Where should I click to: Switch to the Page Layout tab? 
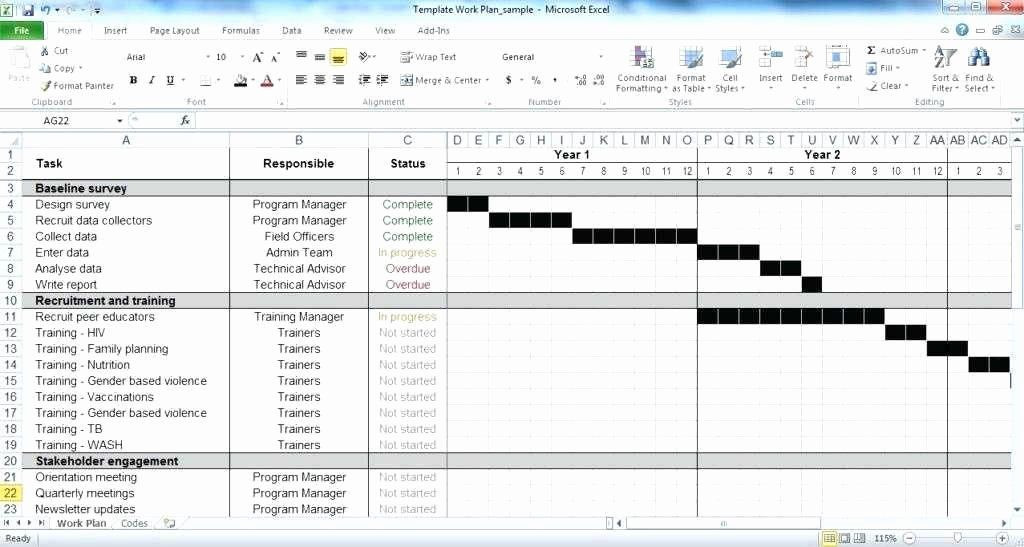[174, 31]
